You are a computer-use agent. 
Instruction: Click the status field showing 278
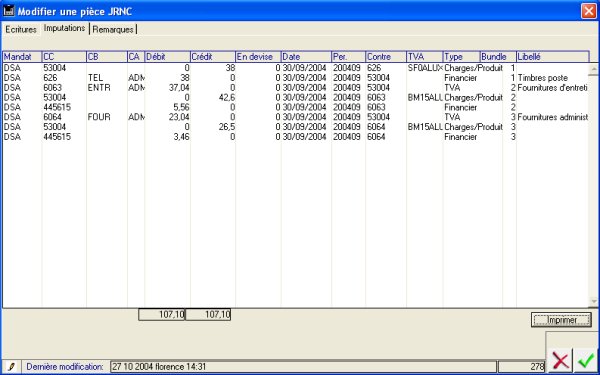(x=522, y=367)
